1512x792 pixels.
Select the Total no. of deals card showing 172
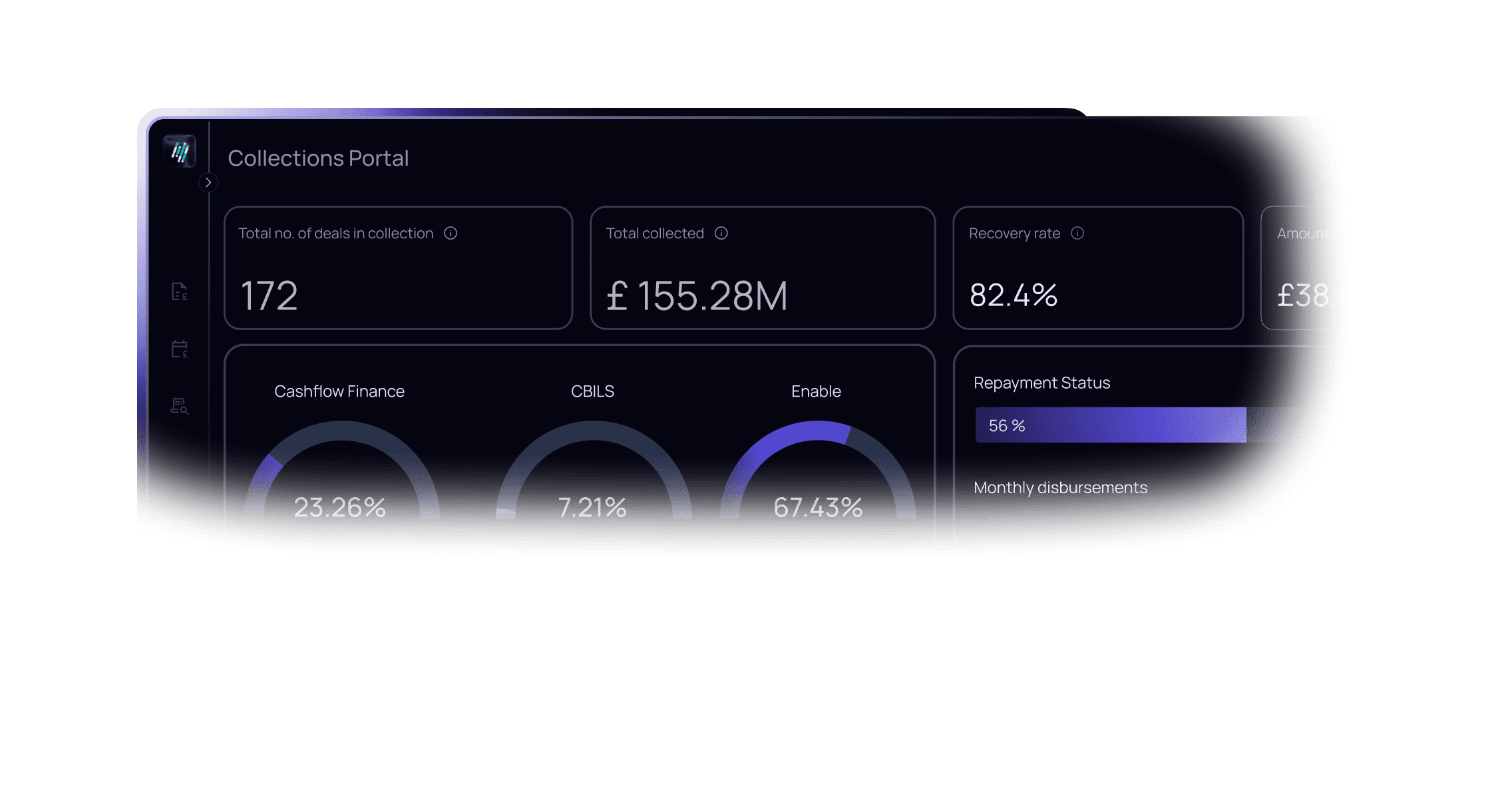399,268
